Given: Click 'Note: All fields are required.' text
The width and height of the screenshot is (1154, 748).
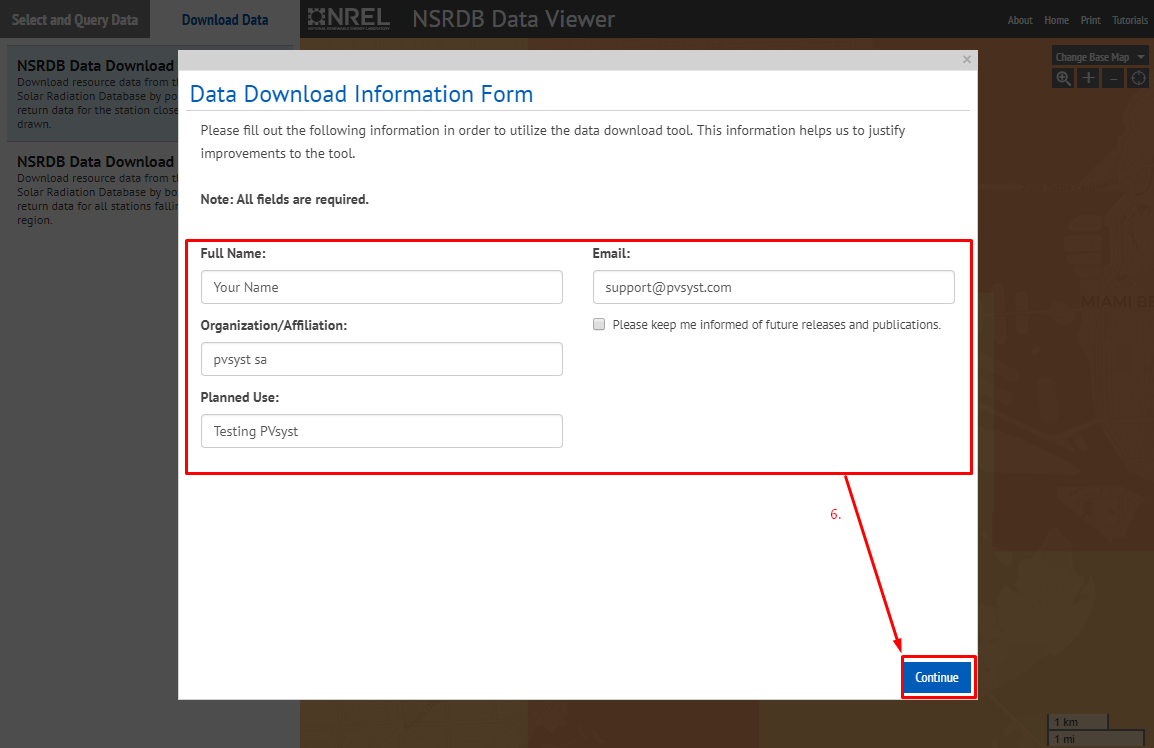Looking at the screenshot, I should coord(284,200).
